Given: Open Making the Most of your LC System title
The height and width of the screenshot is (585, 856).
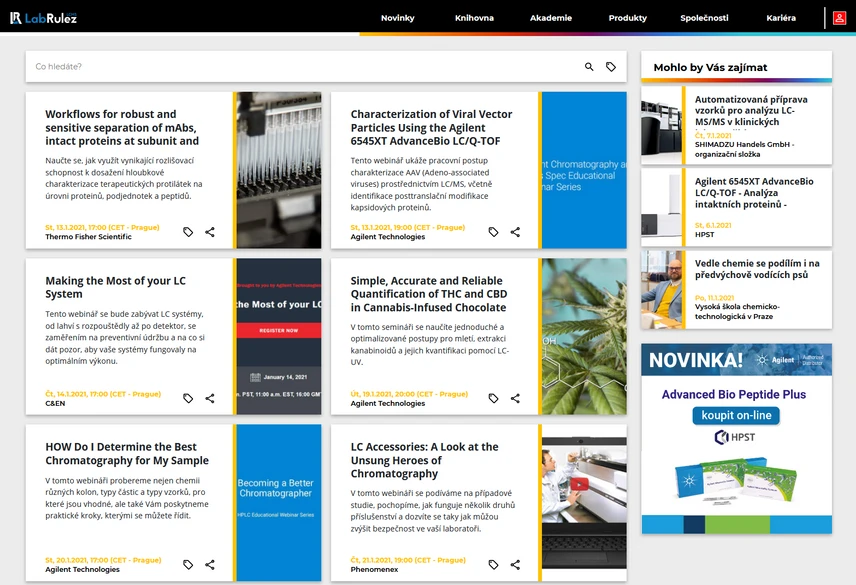Looking at the screenshot, I should point(115,287).
